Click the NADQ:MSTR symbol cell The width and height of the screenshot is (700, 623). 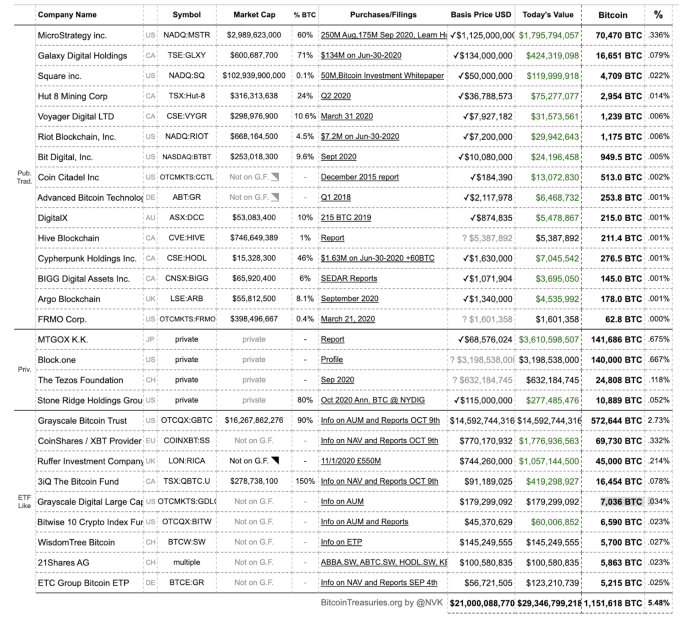(187, 35)
